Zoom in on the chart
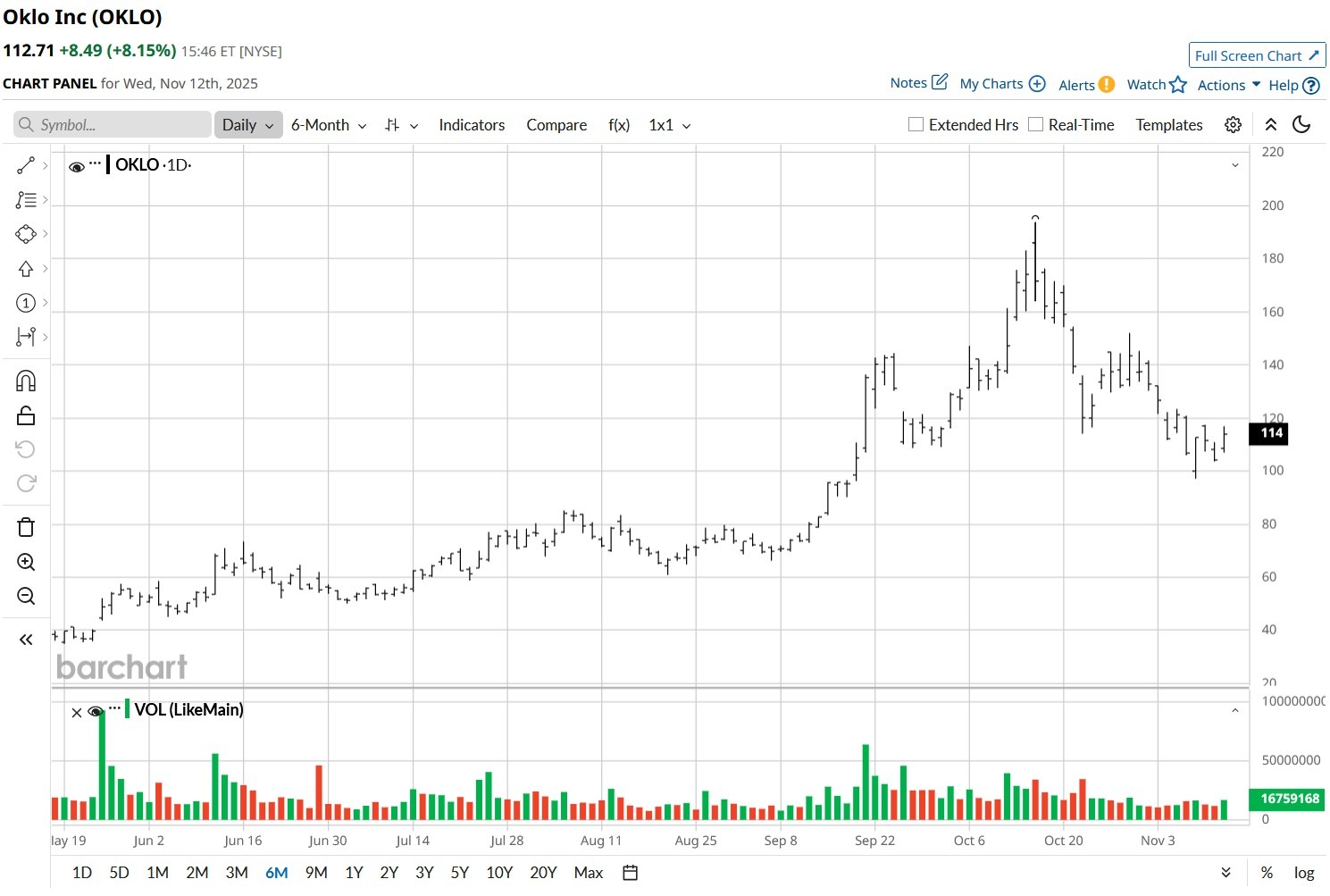 (26, 562)
